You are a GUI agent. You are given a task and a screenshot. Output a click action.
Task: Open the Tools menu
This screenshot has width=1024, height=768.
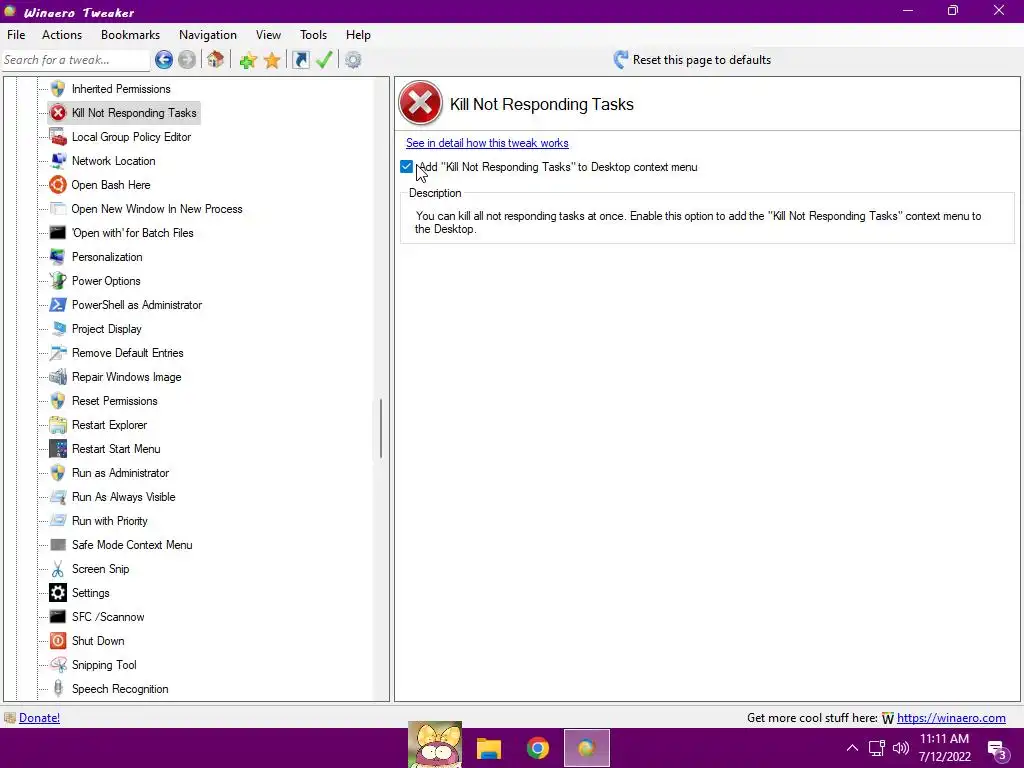click(313, 35)
